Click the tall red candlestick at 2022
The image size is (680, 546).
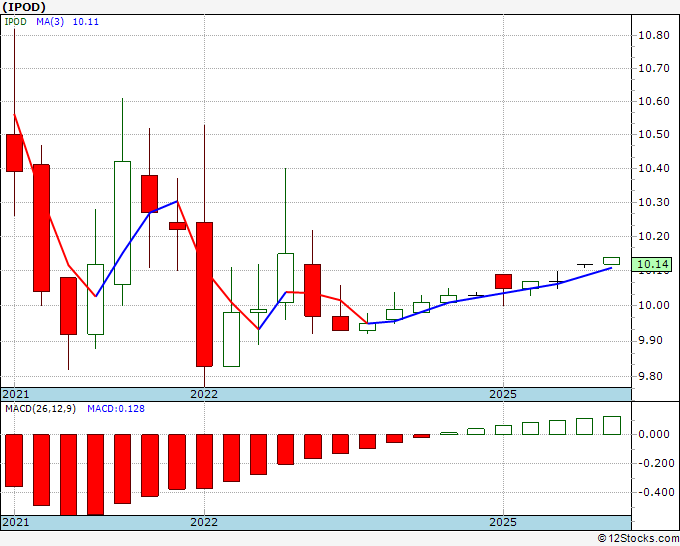point(204,294)
